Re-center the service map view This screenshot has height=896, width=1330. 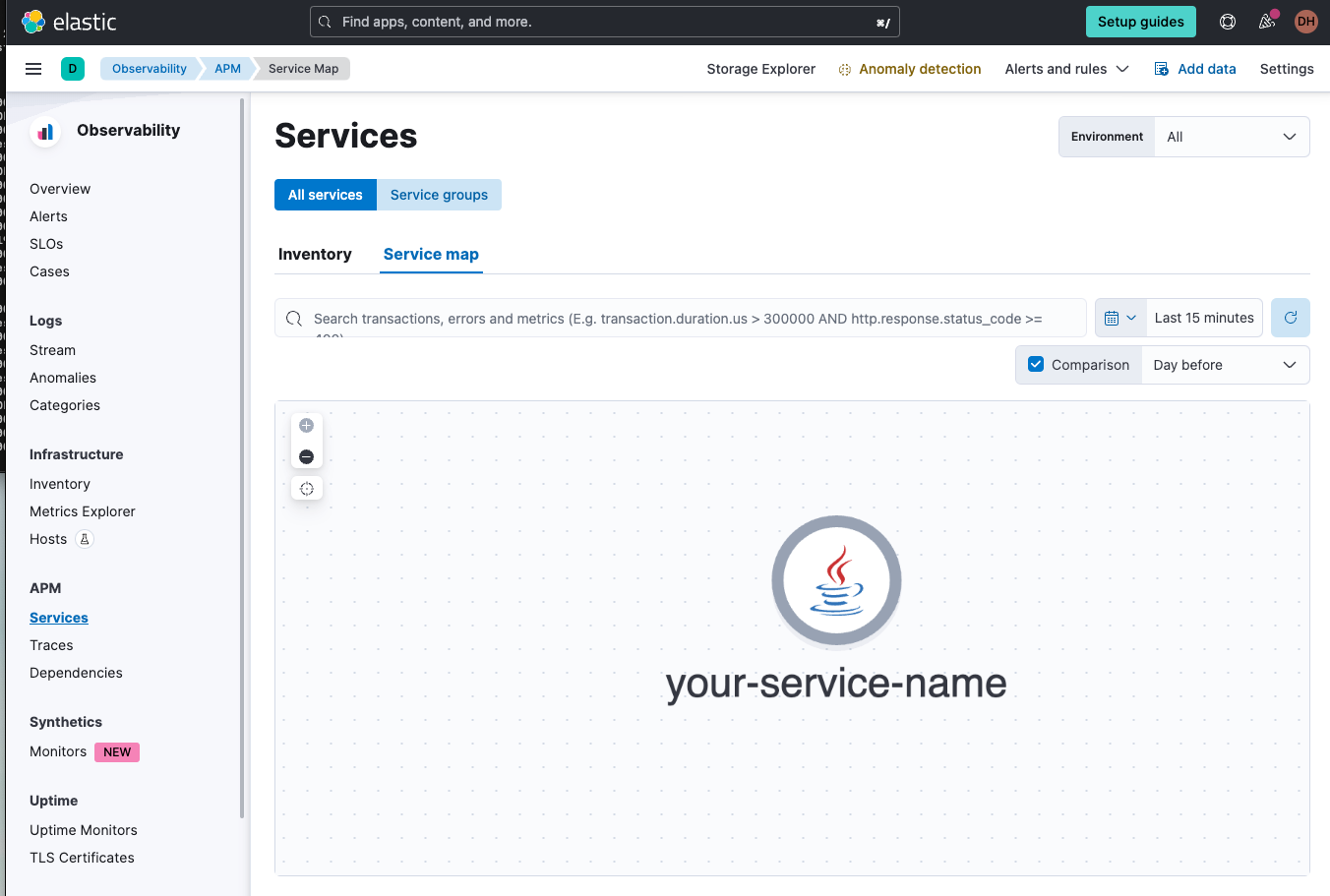pos(306,488)
